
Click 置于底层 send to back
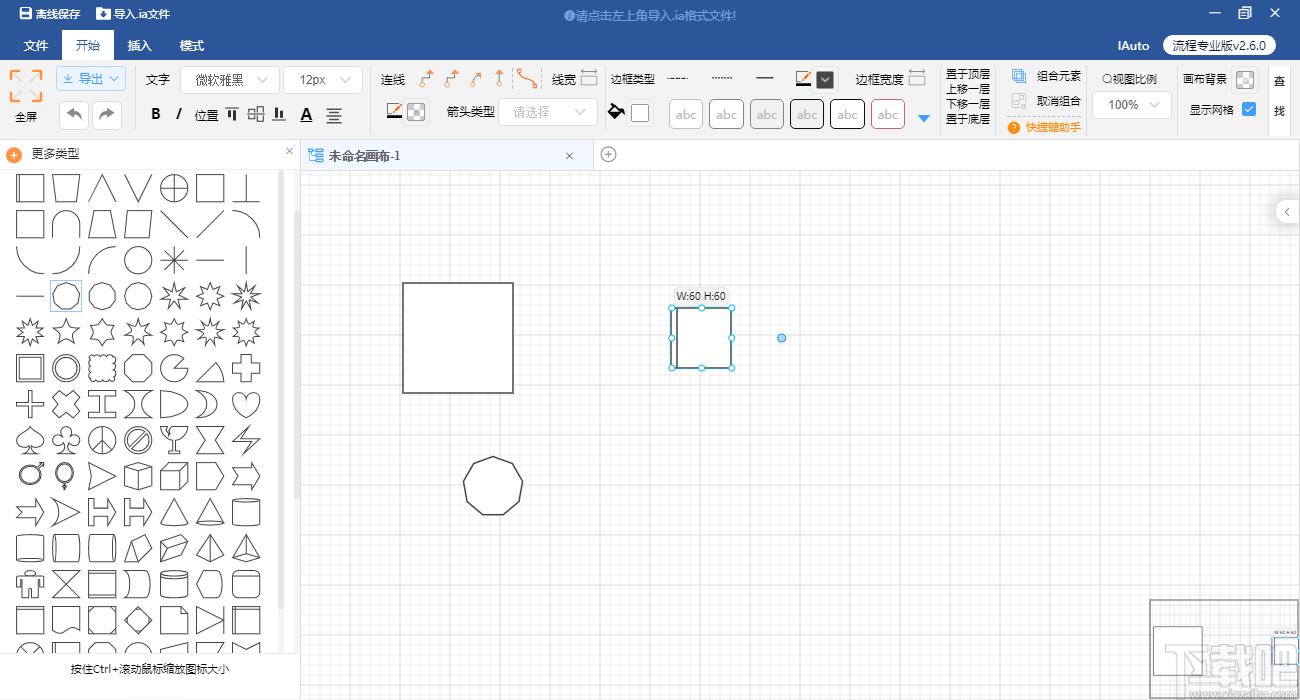pyautogui.click(x=968, y=119)
